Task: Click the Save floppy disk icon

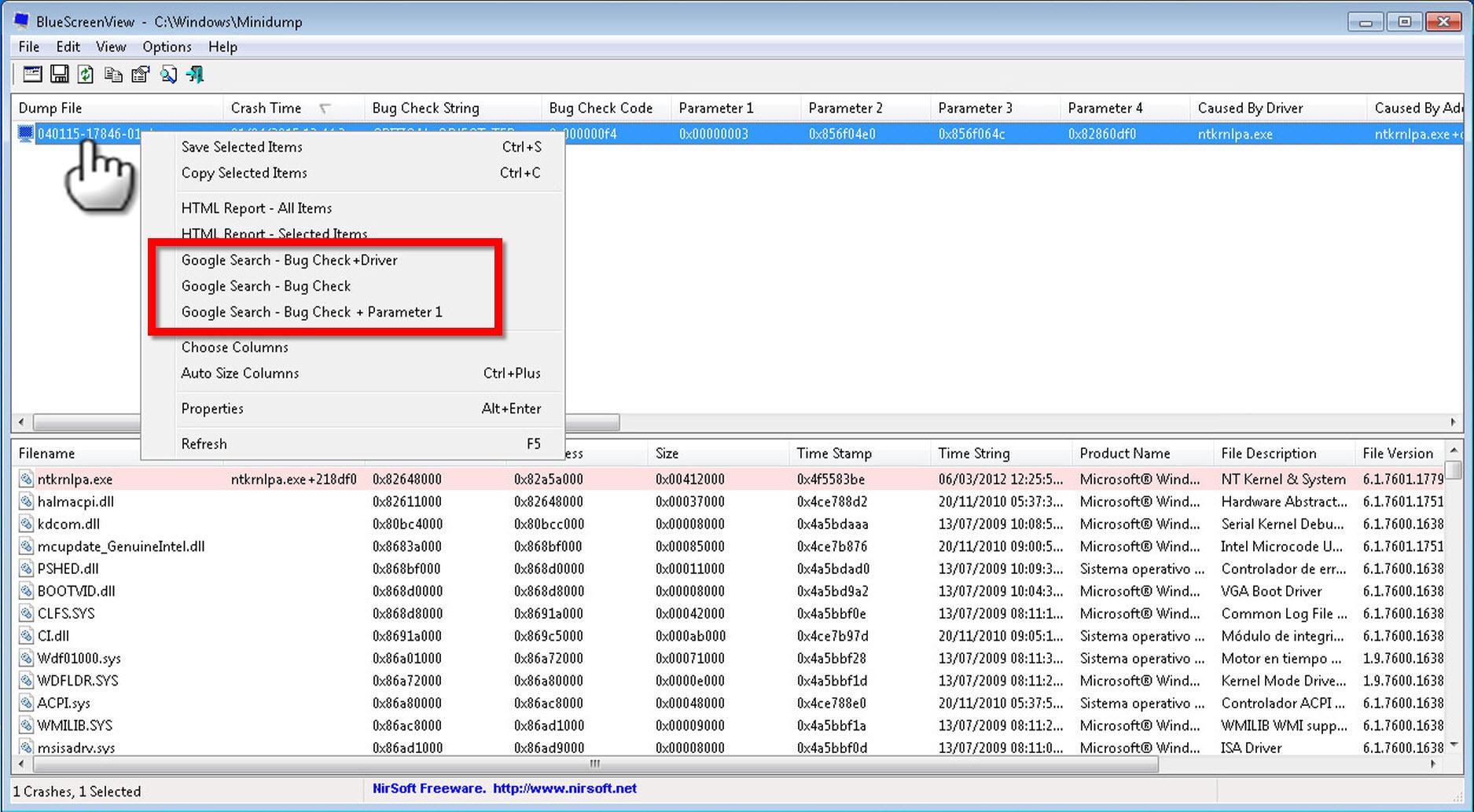Action: tap(59, 75)
